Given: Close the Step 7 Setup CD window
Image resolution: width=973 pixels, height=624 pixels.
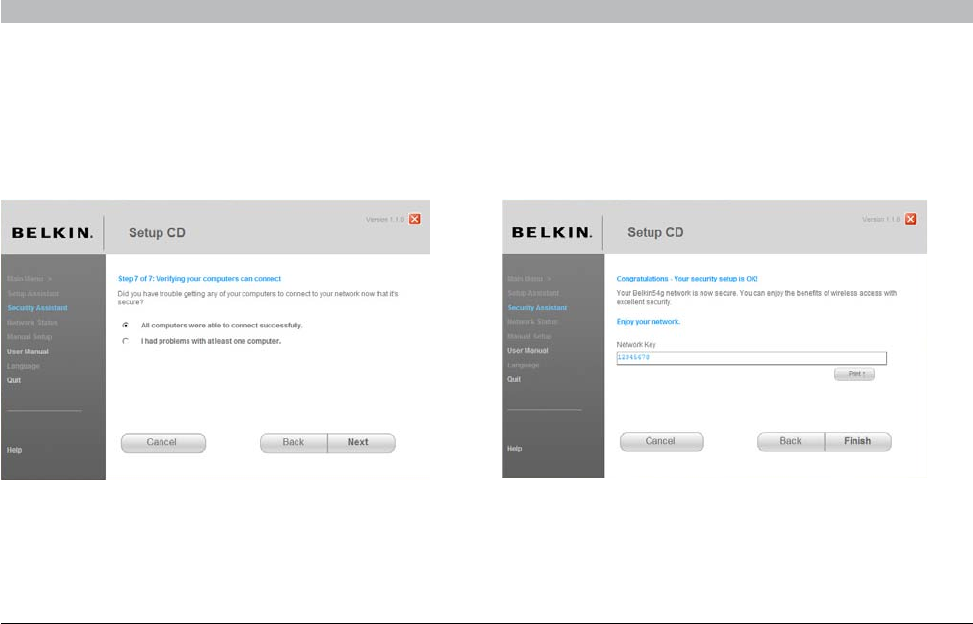Looking at the screenshot, I should pyautogui.click(x=415, y=219).
